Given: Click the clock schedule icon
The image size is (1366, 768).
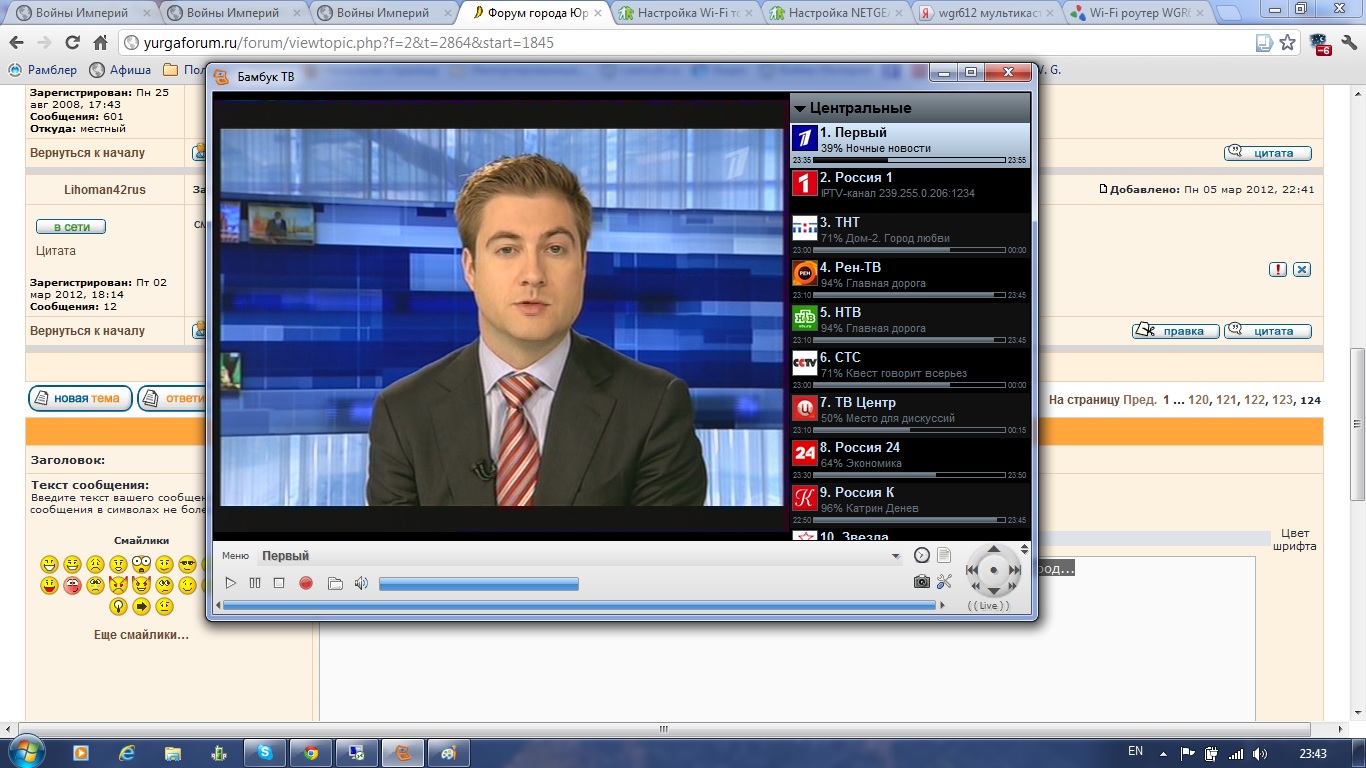Looking at the screenshot, I should [x=922, y=556].
